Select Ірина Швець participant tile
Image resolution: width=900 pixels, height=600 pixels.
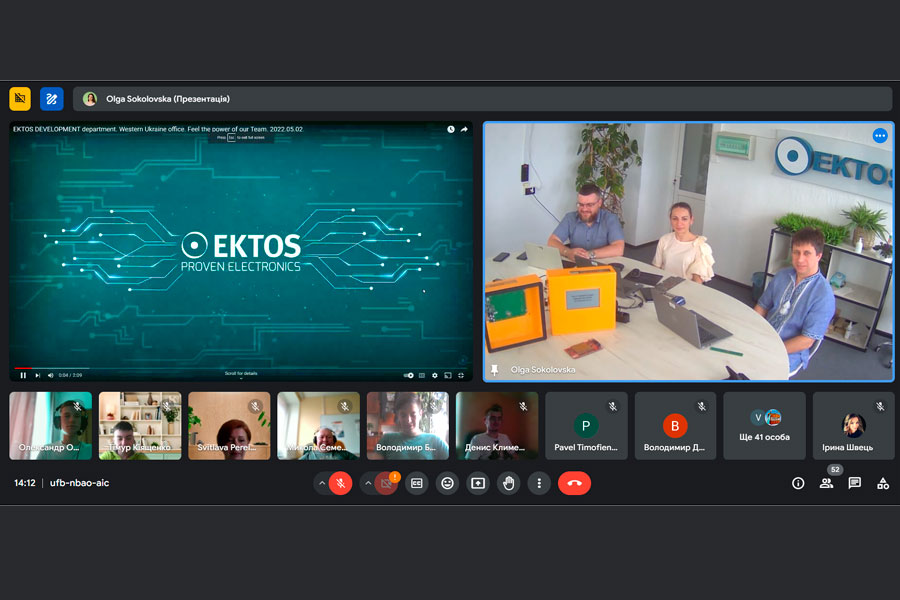tap(854, 426)
